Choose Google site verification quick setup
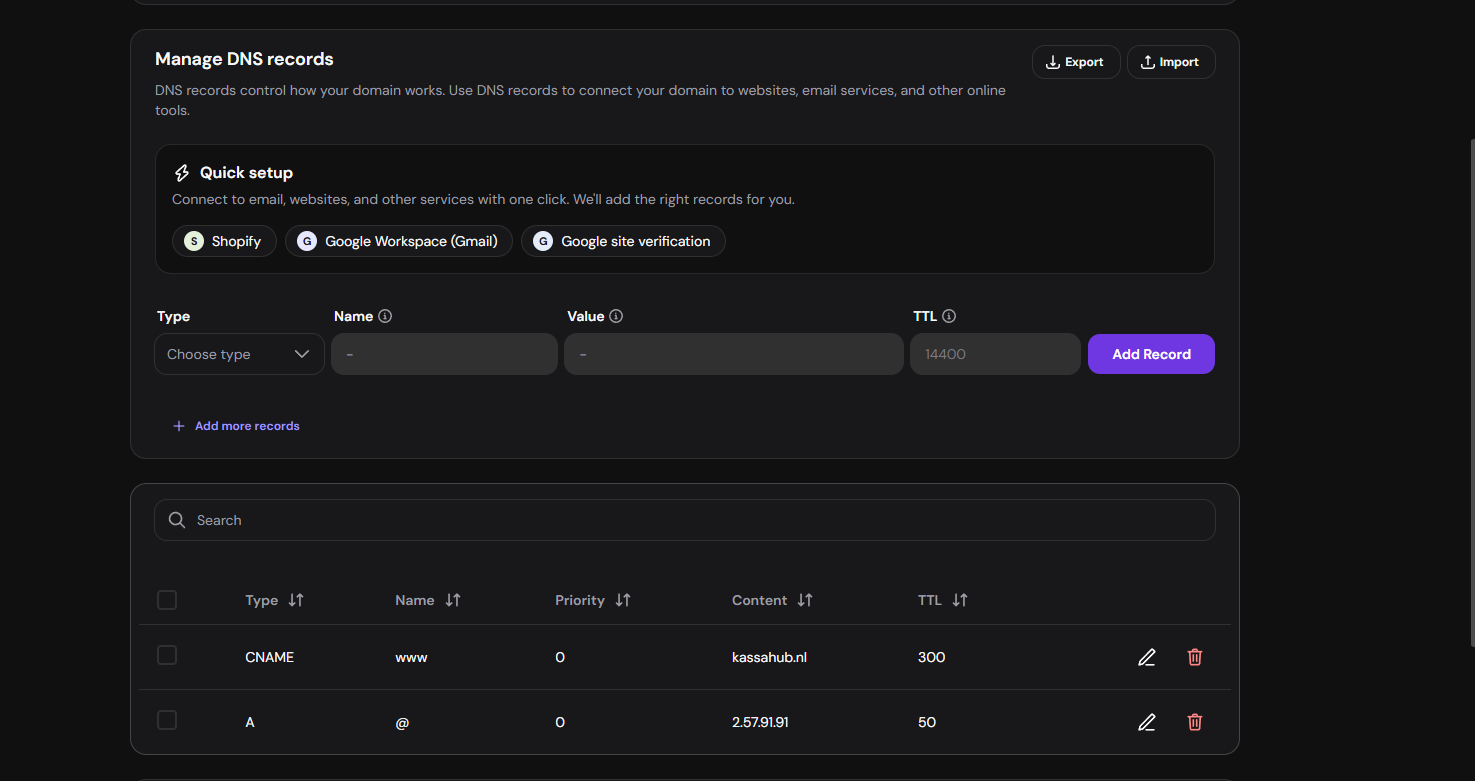Viewport: 1475px width, 781px height. pyautogui.click(x=623, y=241)
